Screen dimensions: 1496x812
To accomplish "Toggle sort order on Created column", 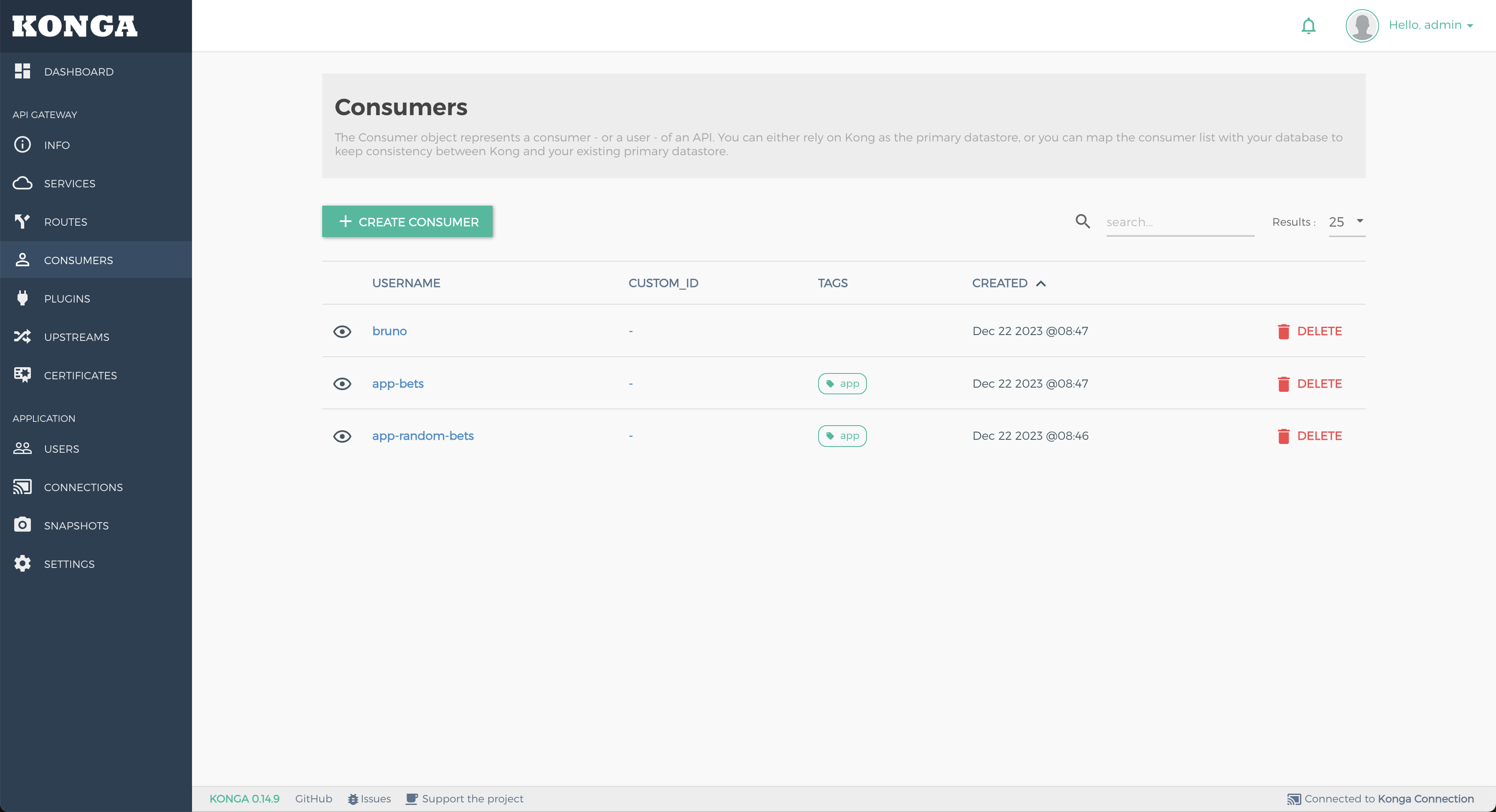I will [x=1008, y=283].
